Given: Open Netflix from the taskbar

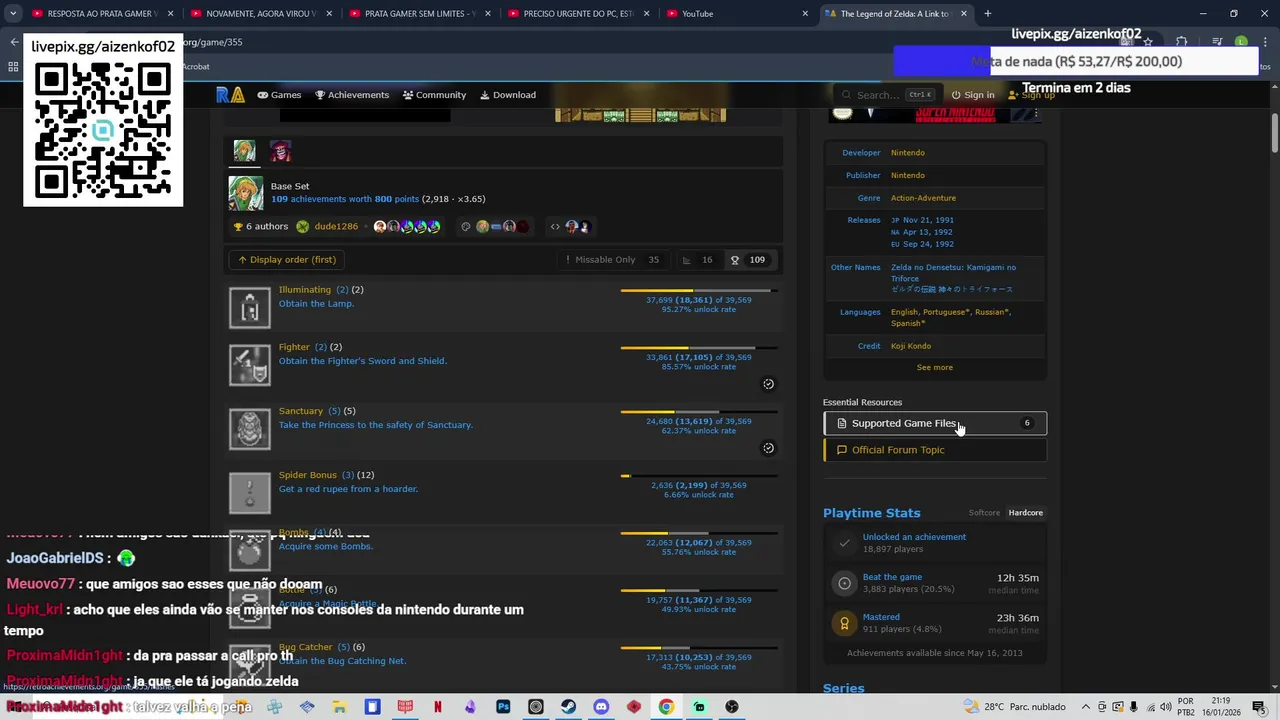Looking at the screenshot, I should tap(438, 707).
